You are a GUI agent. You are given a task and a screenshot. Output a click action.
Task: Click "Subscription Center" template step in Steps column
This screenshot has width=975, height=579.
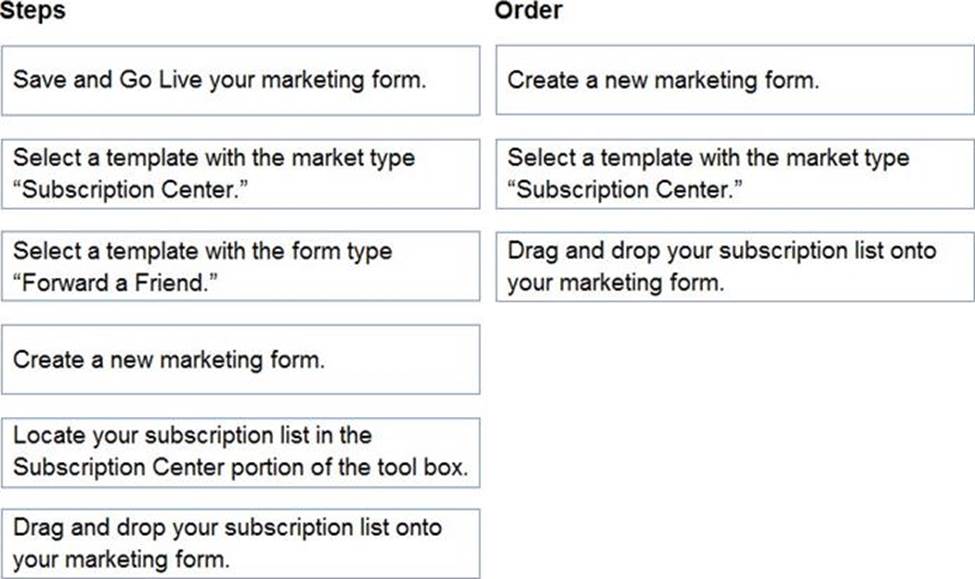pos(240,173)
